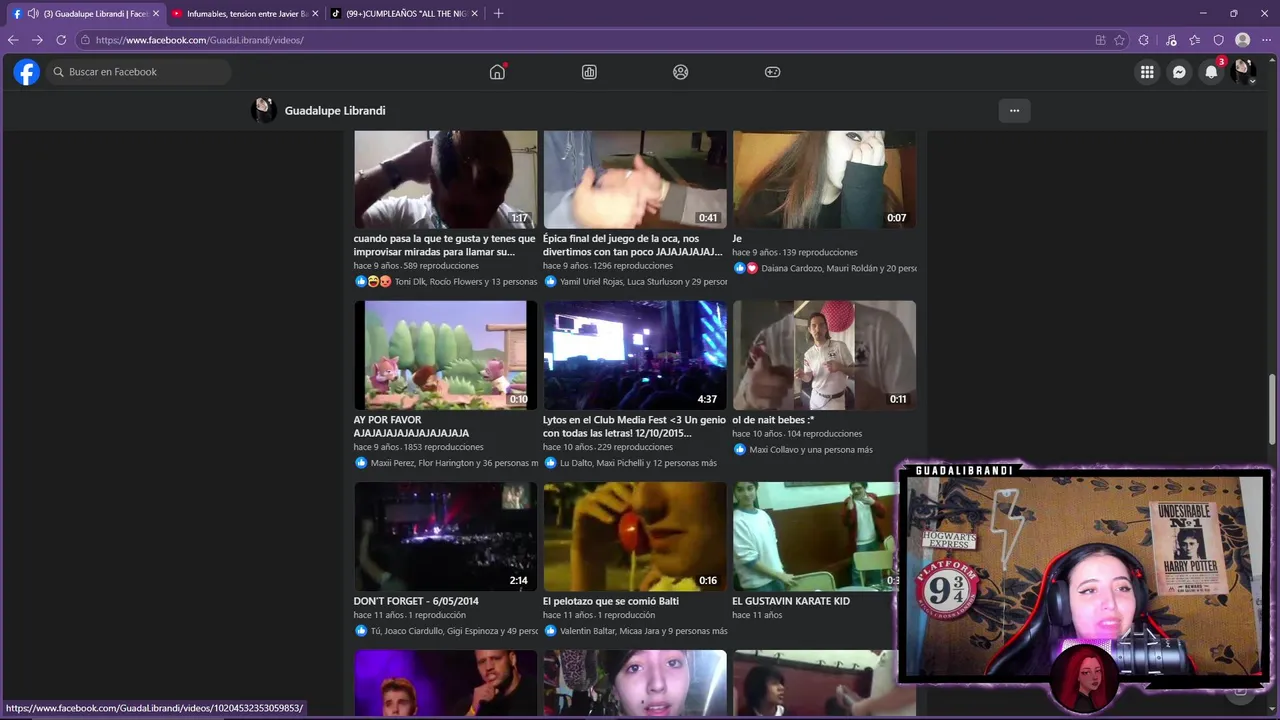Open a new browser tab
The width and height of the screenshot is (1280, 720).
tap(499, 13)
